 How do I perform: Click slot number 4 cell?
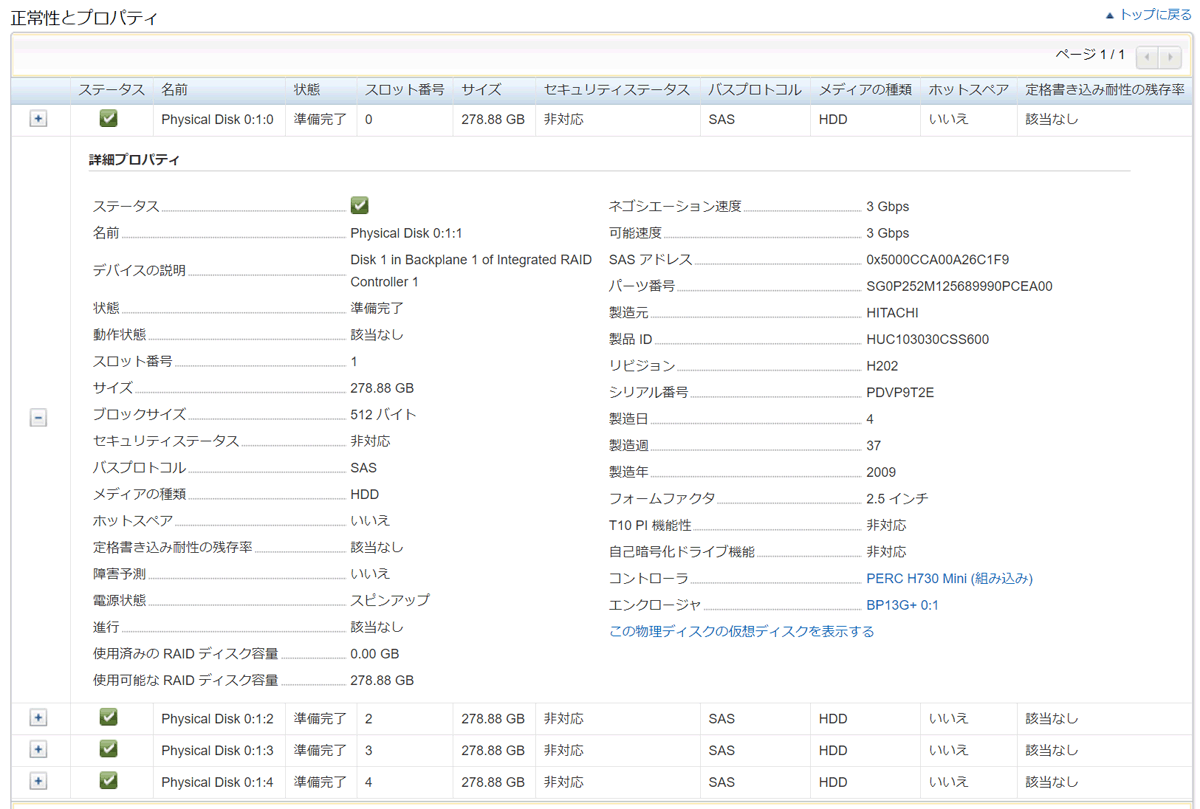(x=369, y=781)
